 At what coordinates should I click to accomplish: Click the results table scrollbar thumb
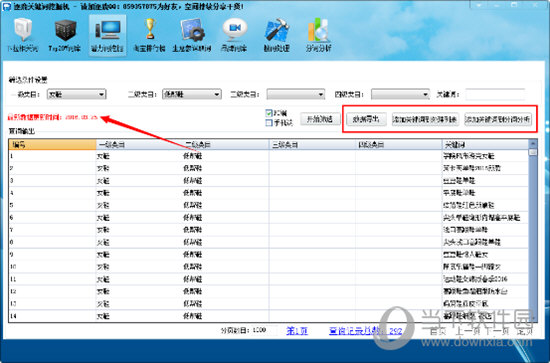pyautogui.click(x=532, y=153)
